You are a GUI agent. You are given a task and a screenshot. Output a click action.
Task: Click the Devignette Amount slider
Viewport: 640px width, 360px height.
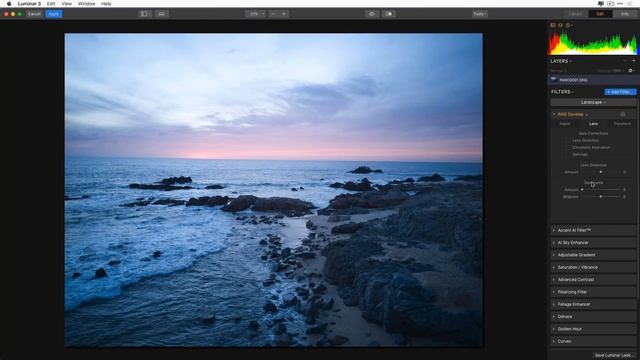pos(601,189)
